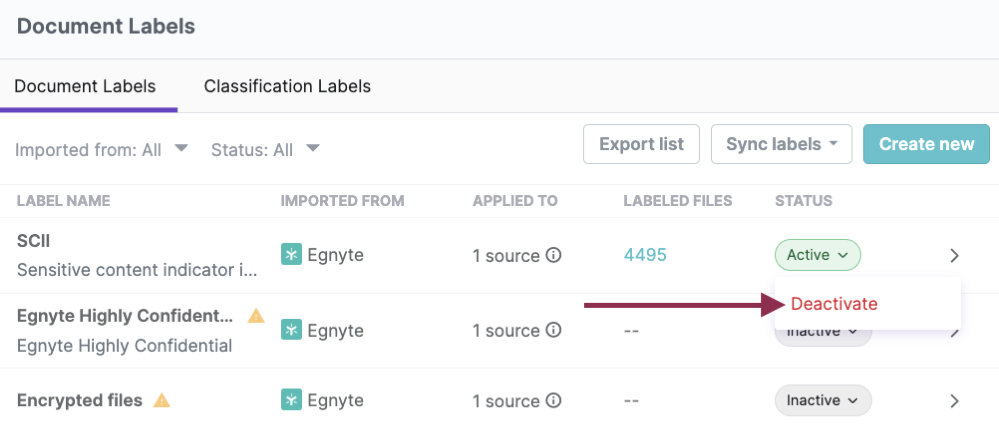Click info icon in Egnyte Highly Confidential row

(x=554, y=330)
